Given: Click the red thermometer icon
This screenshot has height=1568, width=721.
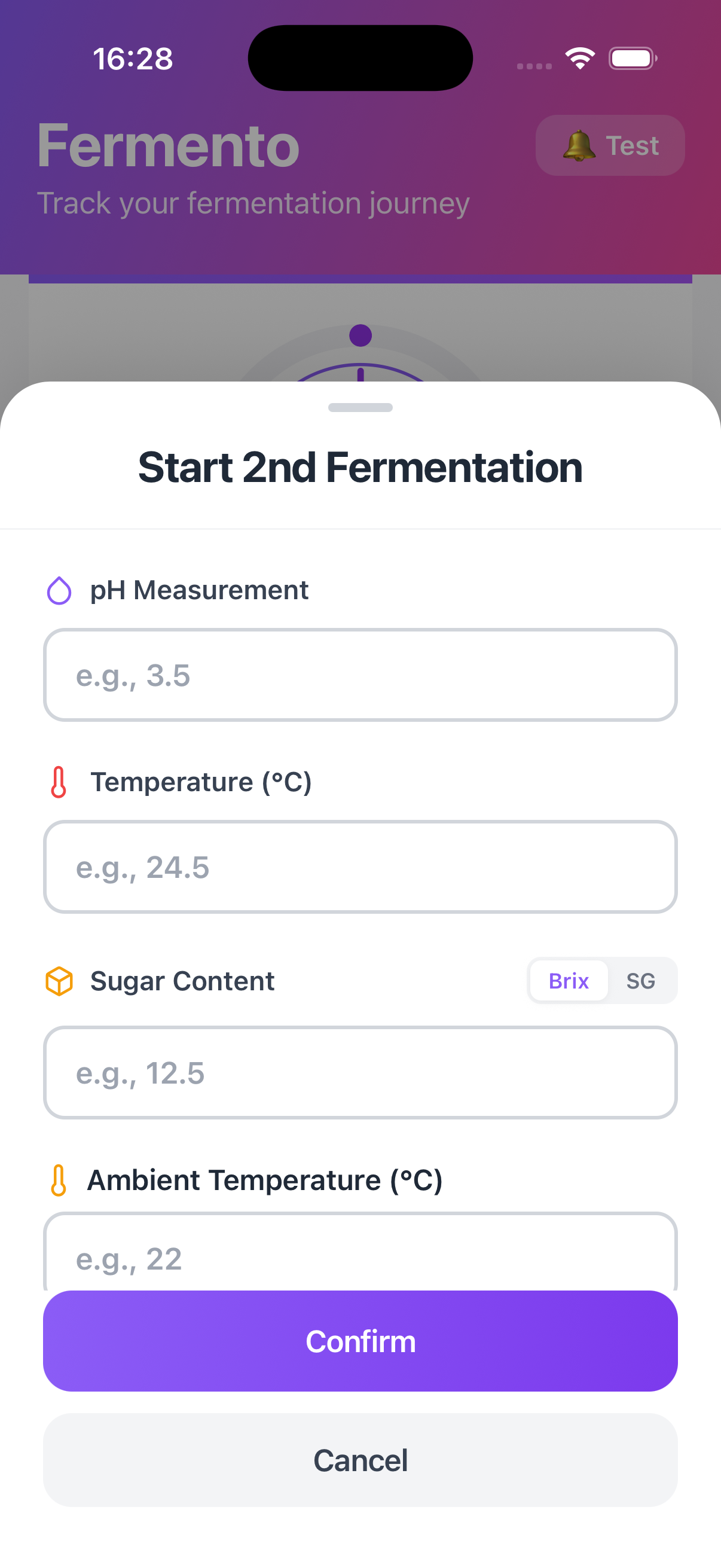Looking at the screenshot, I should 59,782.
